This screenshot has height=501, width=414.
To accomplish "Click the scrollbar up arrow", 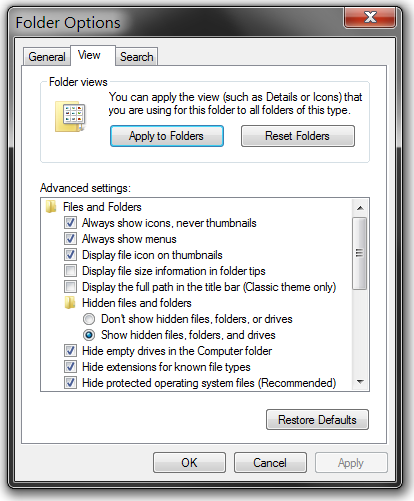I will (x=360, y=208).
